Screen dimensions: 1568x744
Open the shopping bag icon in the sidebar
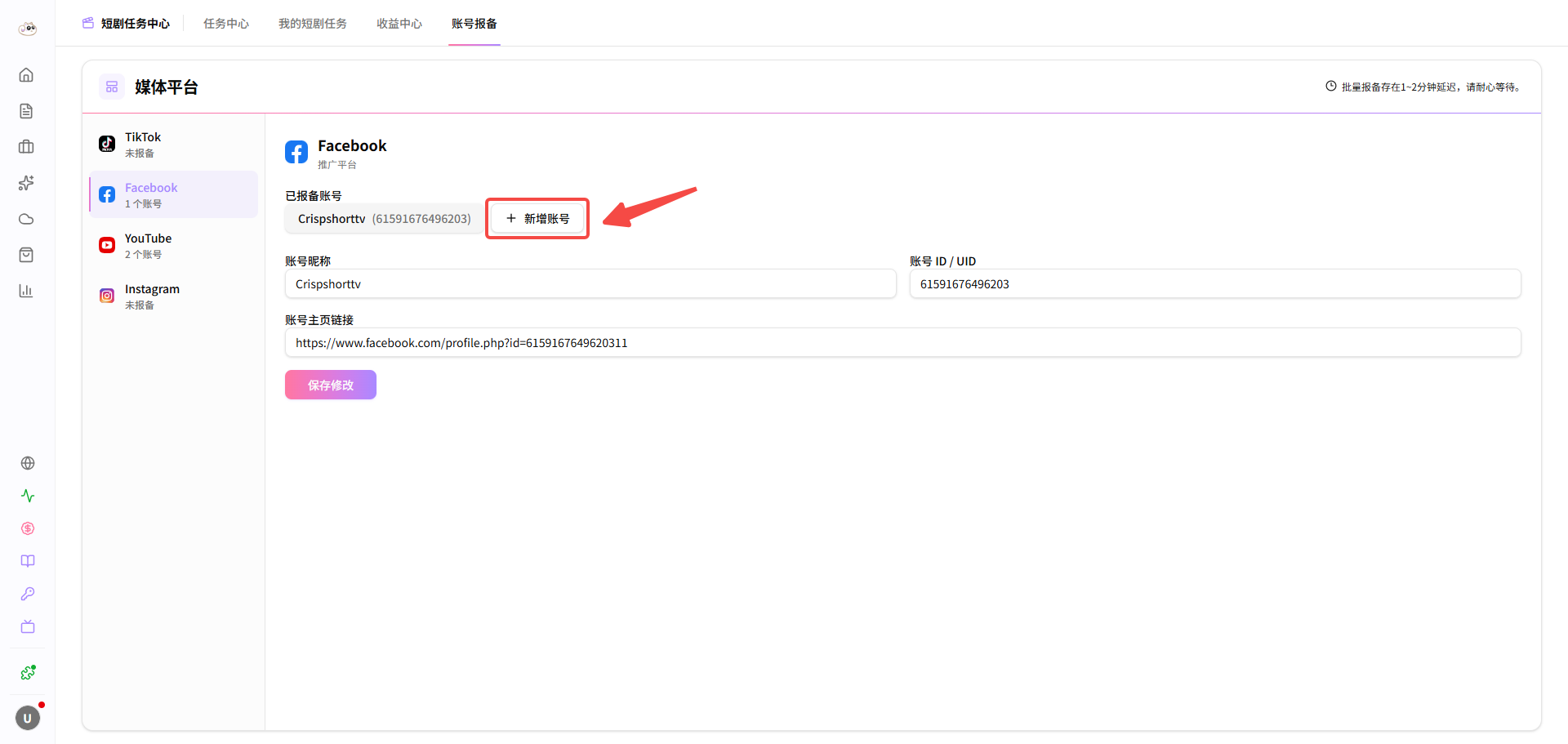click(26, 255)
